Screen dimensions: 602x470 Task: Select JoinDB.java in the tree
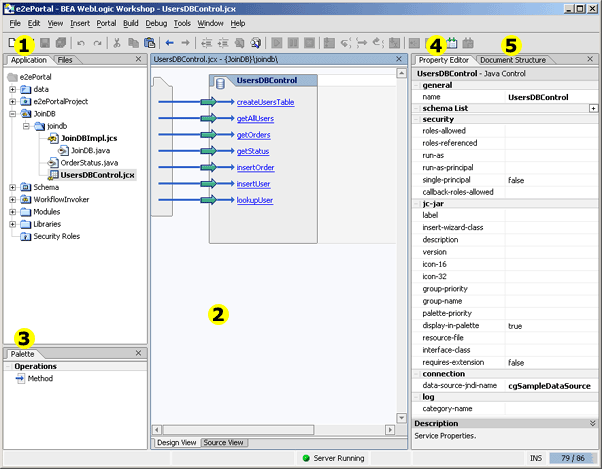click(90, 151)
